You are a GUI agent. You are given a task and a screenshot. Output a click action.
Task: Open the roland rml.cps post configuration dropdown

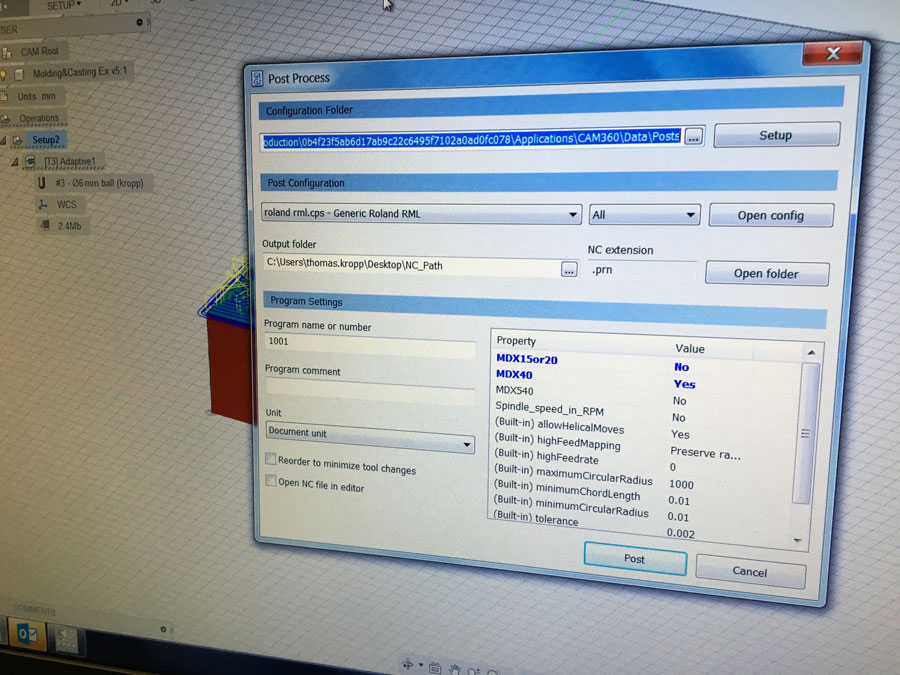pyautogui.click(x=421, y=214)
